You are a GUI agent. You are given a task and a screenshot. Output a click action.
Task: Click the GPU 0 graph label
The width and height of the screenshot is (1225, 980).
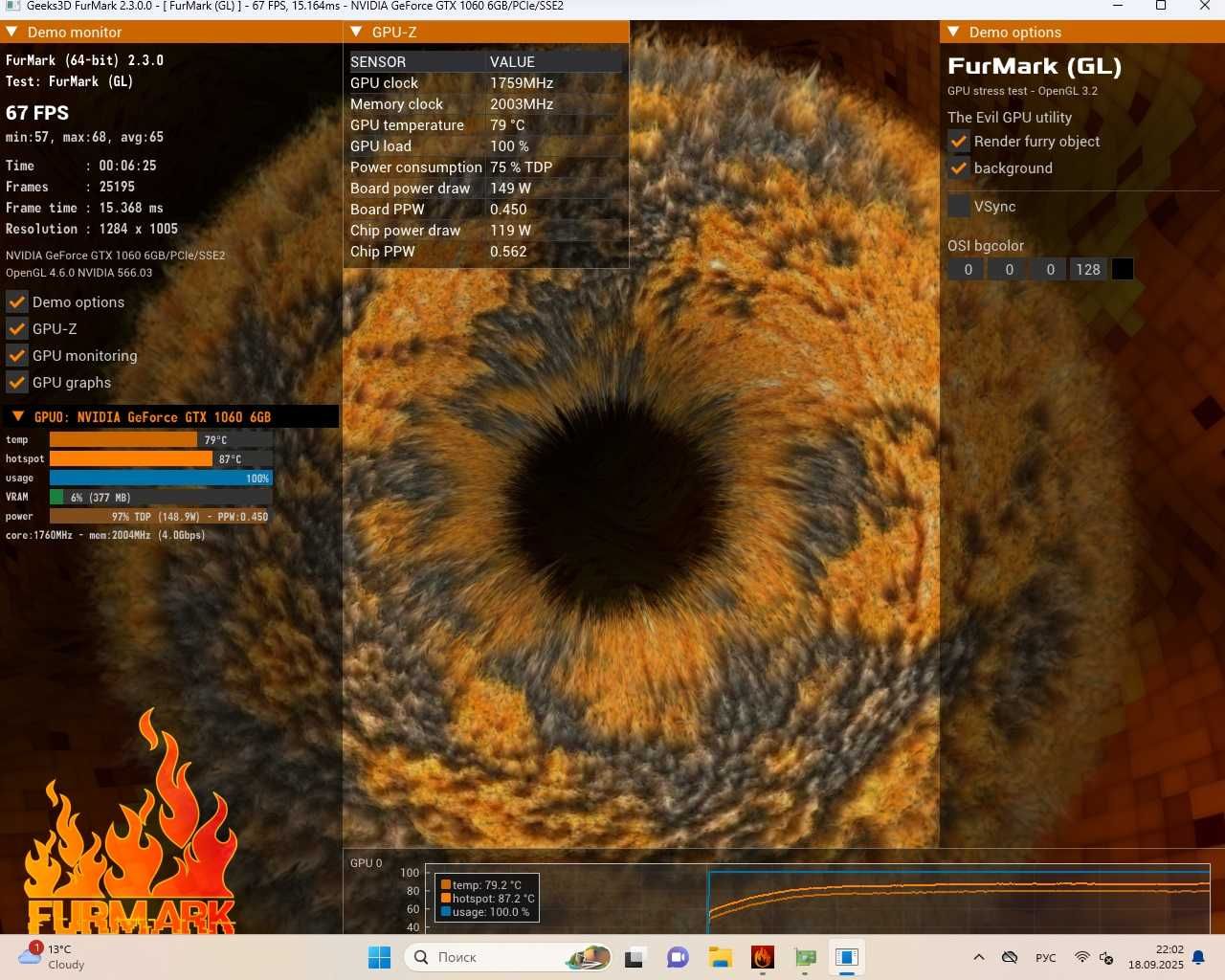(x=367, y=863)
